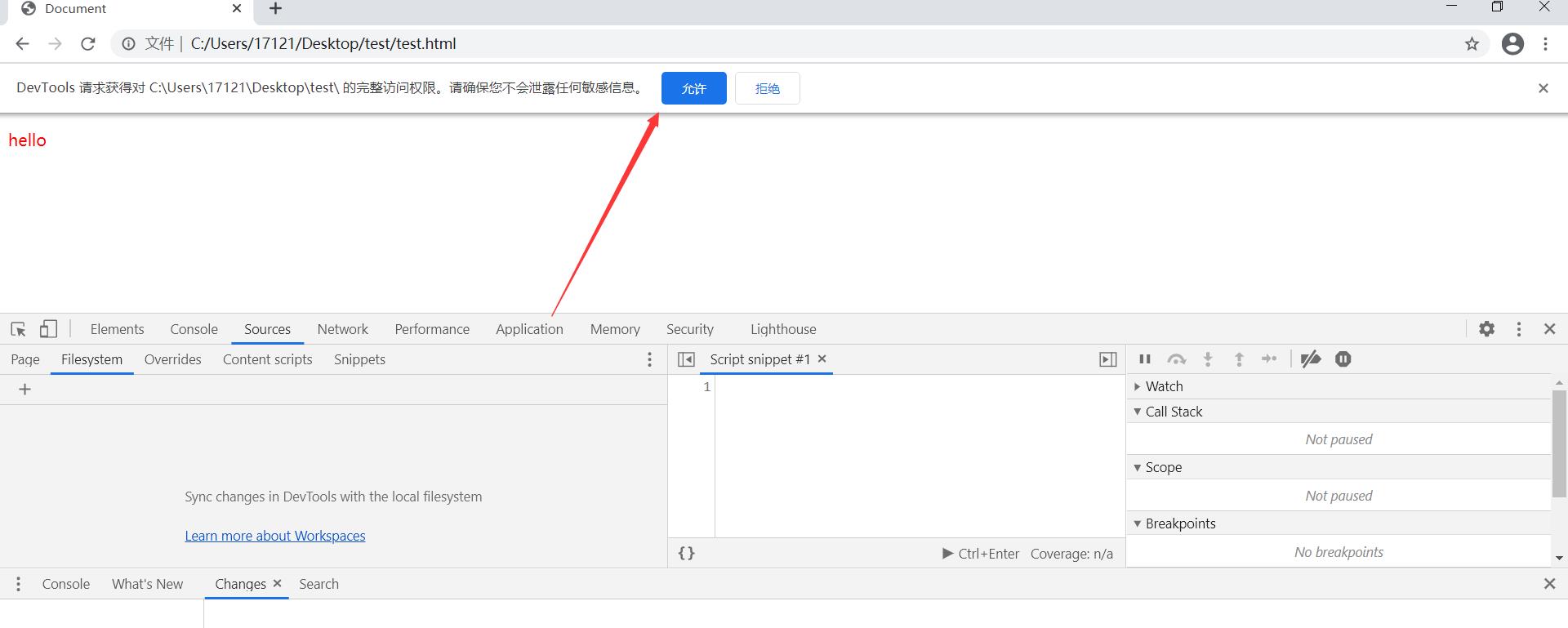Close the bottom drawer
Image resolution: width=1568 pixels, height=628 pixels.
click(x=1549, y=584)
